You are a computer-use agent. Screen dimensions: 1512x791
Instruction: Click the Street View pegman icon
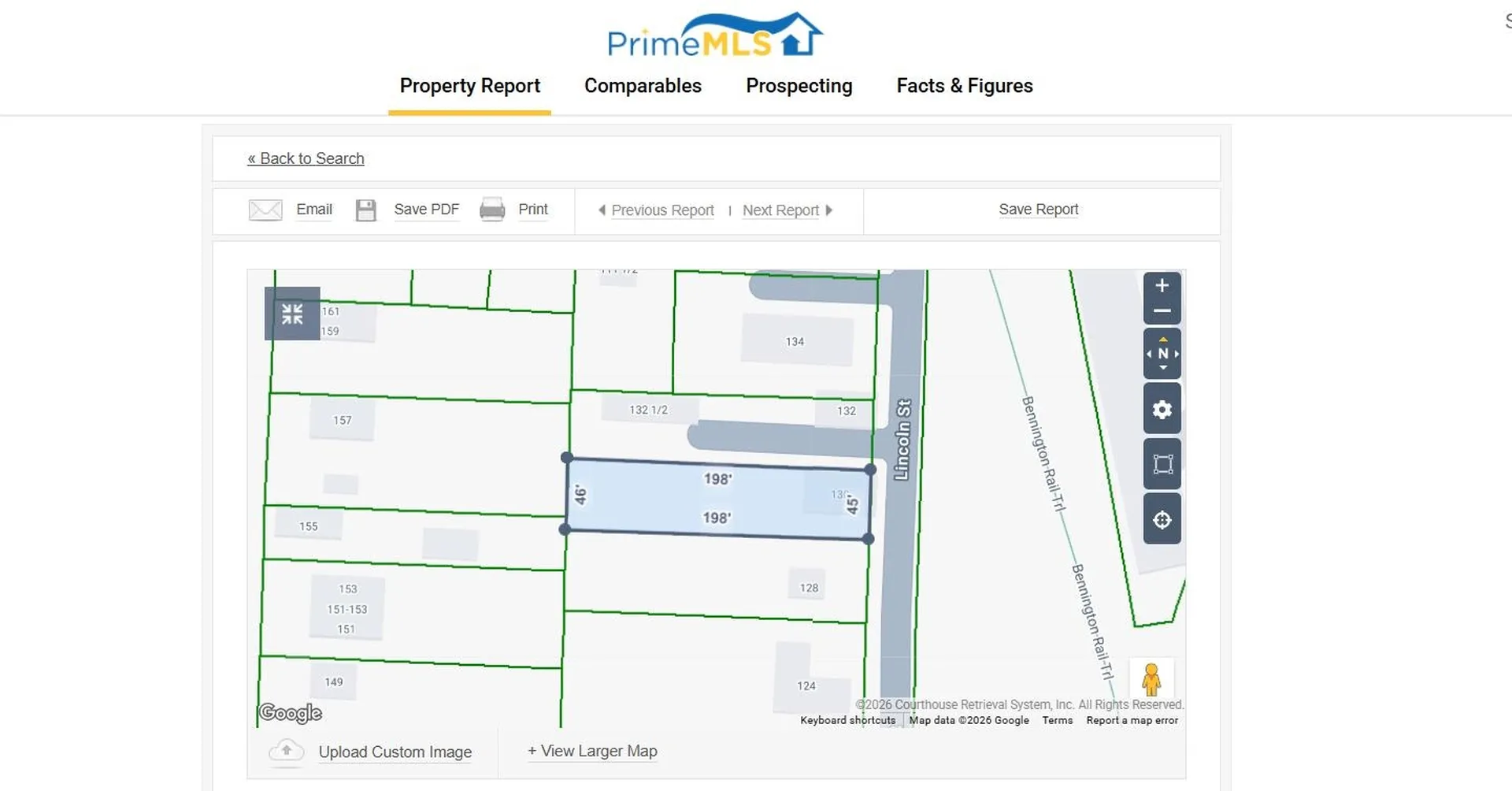[x=1151, y=679]
